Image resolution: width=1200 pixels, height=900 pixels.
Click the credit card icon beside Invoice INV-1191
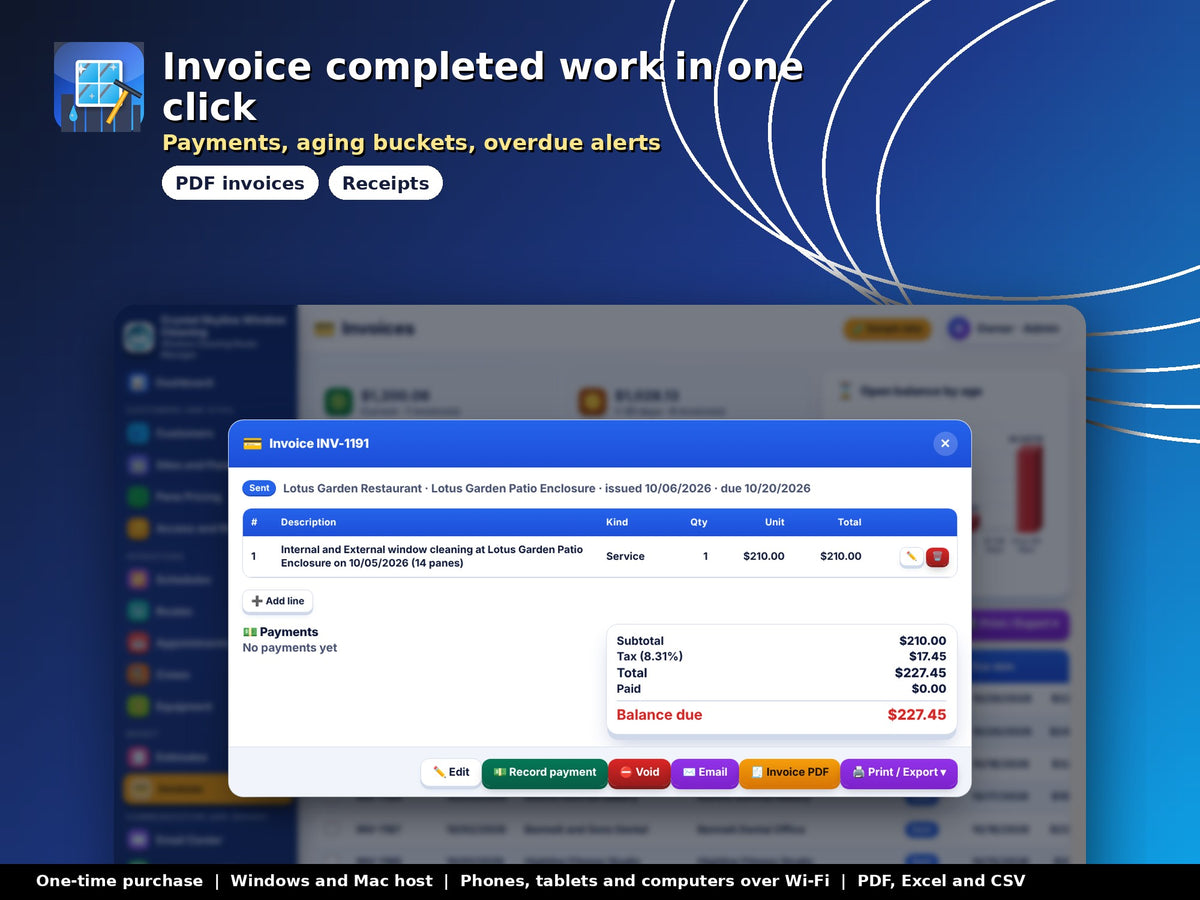tap(252, 443)
